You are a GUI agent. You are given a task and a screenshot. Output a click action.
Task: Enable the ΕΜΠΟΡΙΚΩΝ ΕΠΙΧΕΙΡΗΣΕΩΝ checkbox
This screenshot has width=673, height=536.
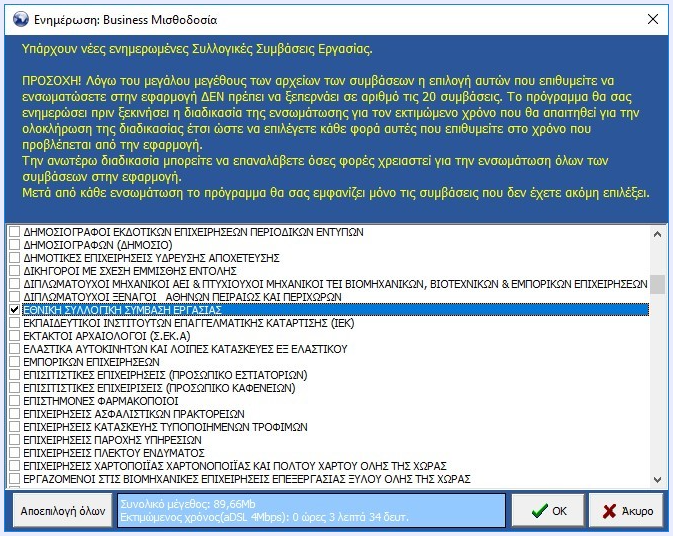click(x=14, y=362)
